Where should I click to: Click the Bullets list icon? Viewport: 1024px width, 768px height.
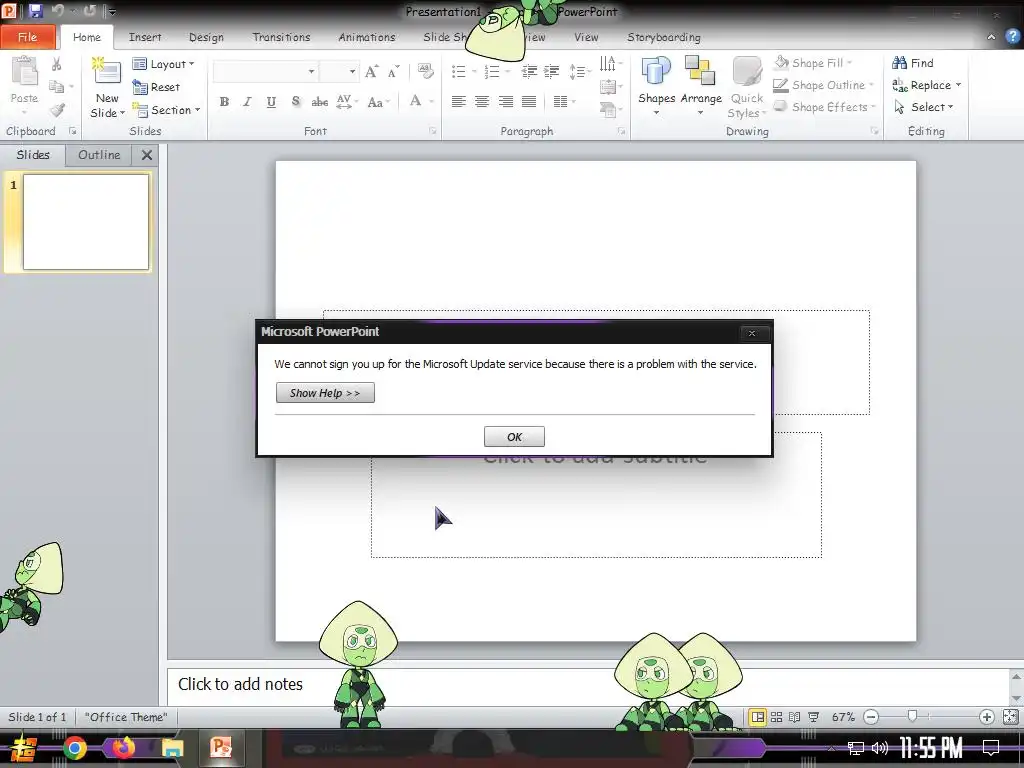click(459, 71)
